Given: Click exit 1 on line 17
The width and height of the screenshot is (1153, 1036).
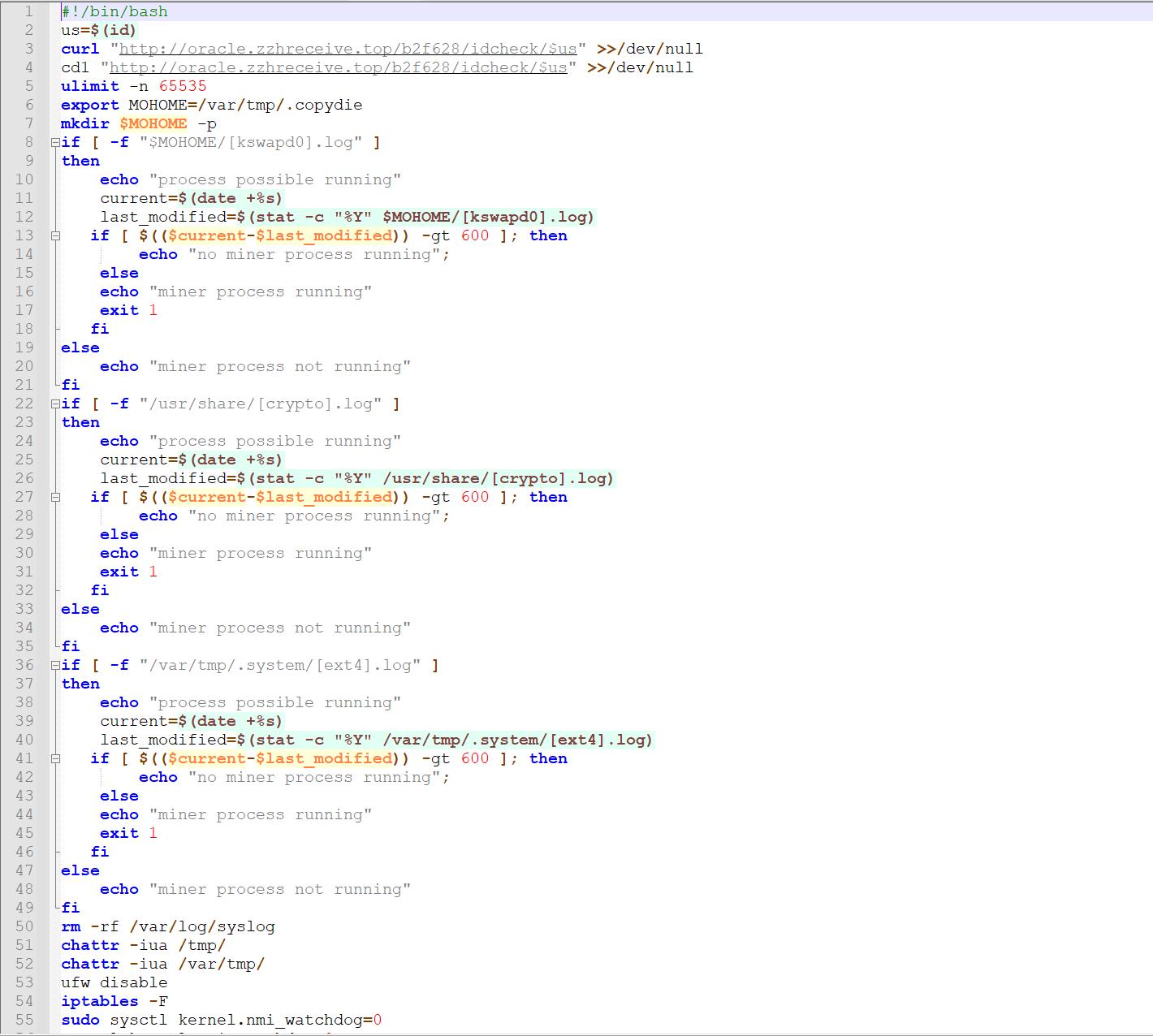Looking at the screenshot, I should pos(128,310).
